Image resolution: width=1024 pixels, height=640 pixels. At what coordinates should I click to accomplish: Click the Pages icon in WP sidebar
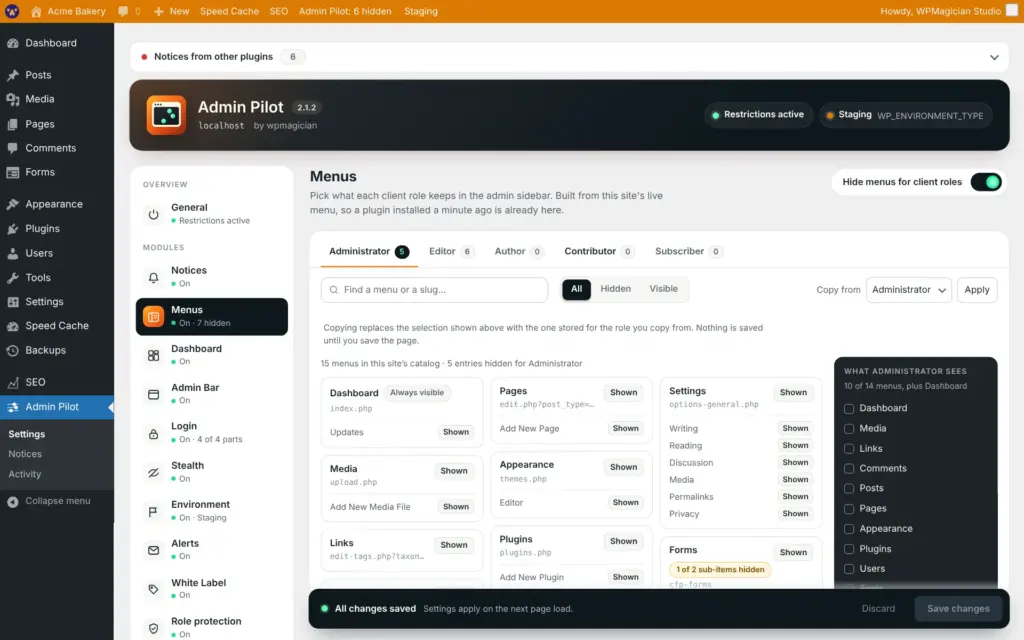coord(12,124)
